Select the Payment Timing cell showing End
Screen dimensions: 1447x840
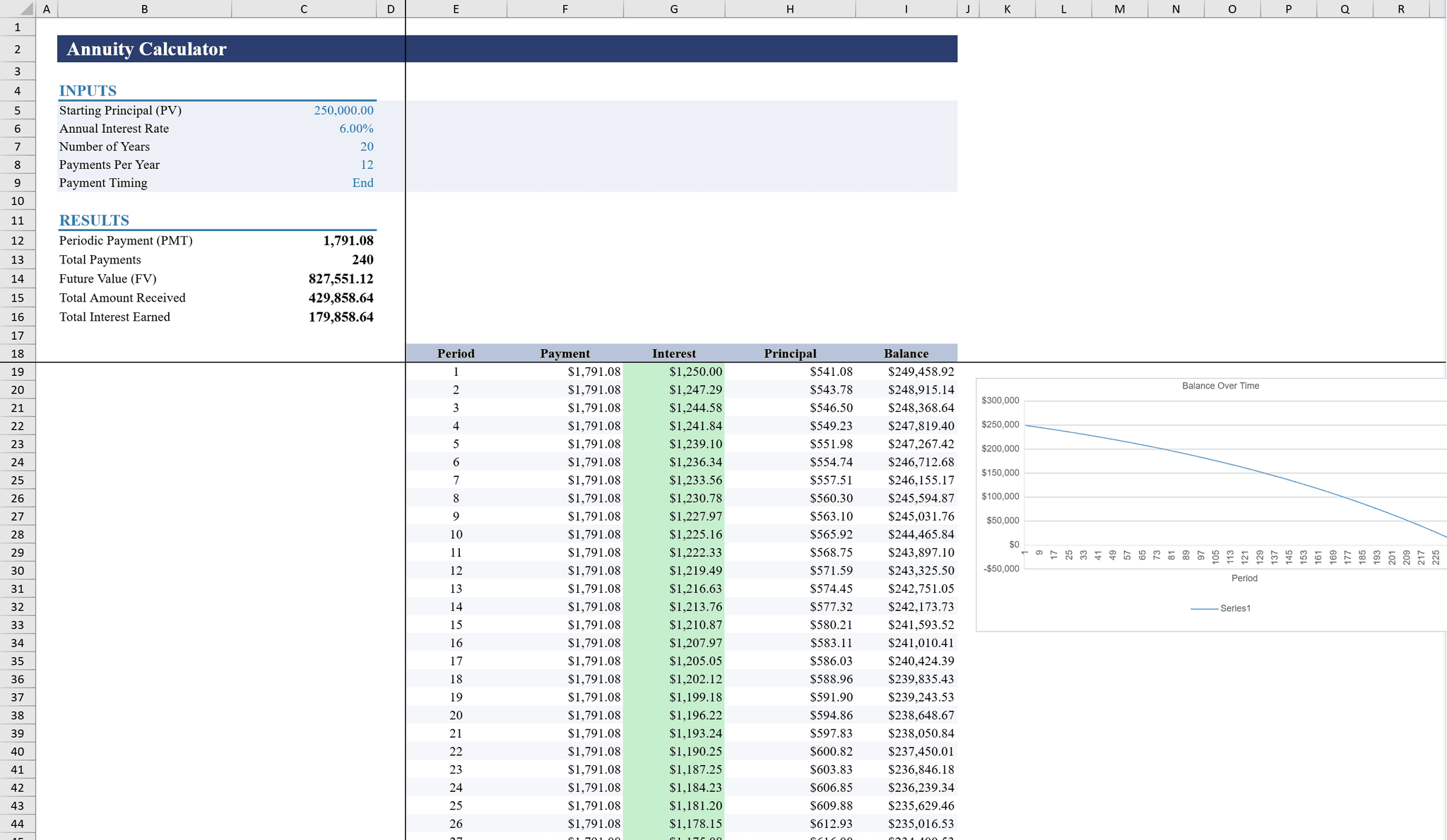[304, 182]
